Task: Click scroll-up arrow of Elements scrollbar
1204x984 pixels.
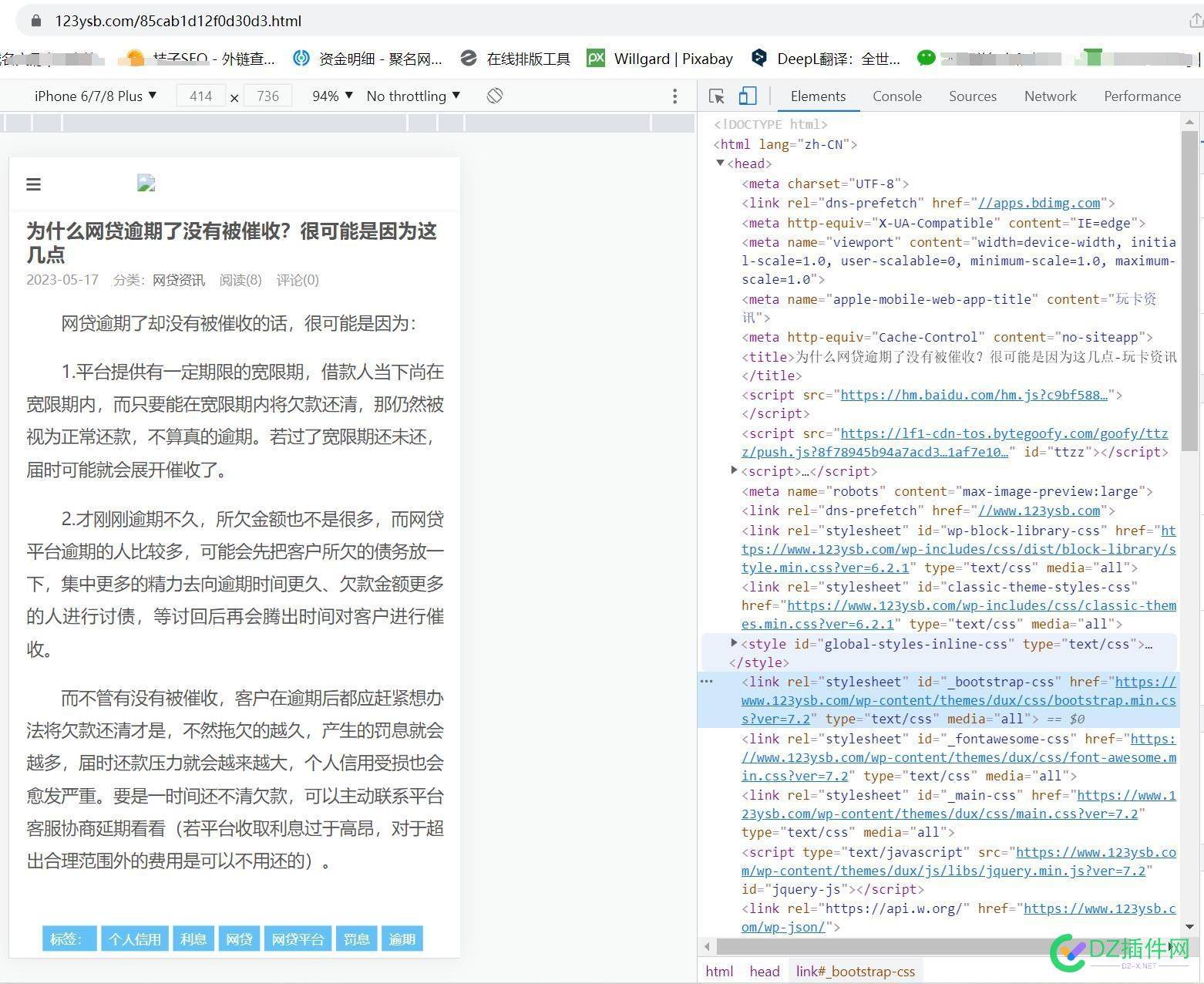Action: (x=1189, y=121)
